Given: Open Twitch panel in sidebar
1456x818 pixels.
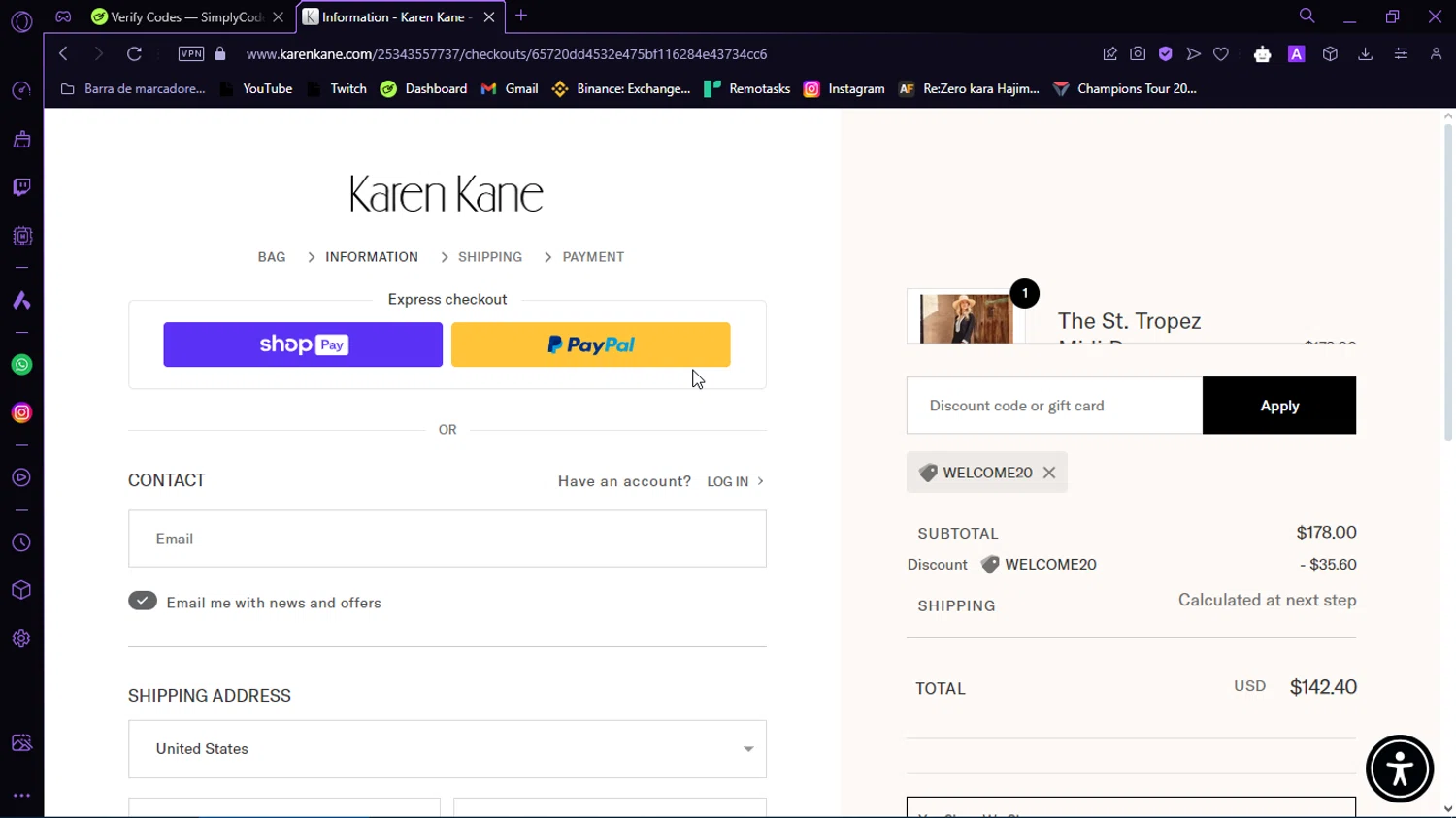Looking at the screenshot, I should [21, 187].
